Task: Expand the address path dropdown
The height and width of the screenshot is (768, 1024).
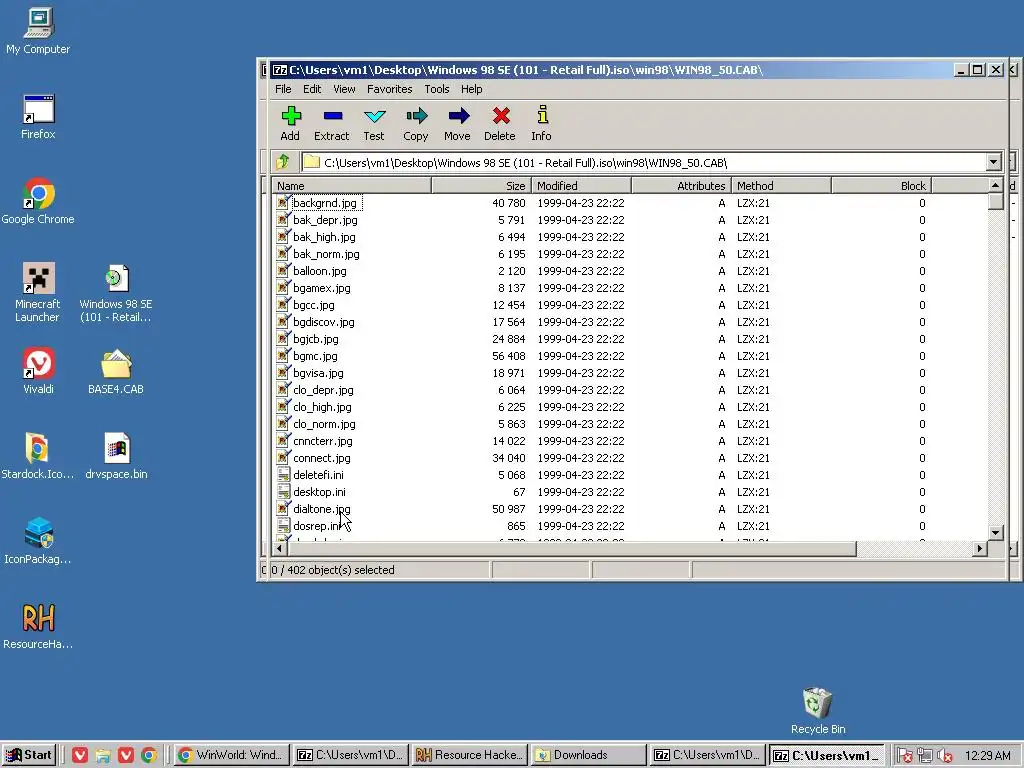Action: (x=993, y=162)
